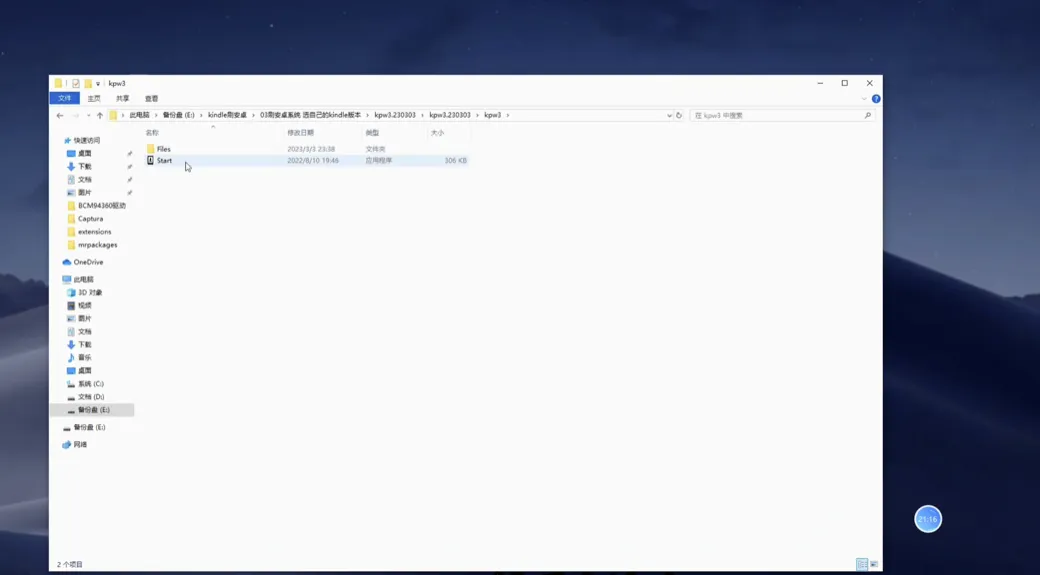
Task: Open 音乐 in navigation pane
Action: 84,357
